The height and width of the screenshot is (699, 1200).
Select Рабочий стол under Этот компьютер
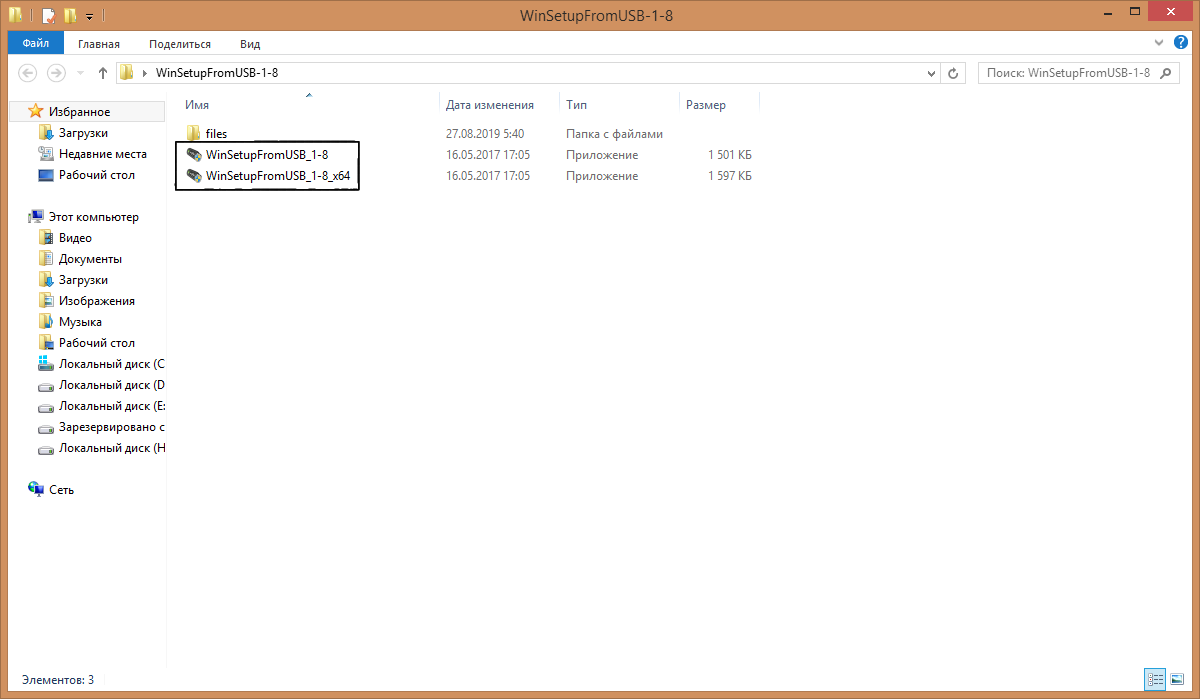(96, 343)
